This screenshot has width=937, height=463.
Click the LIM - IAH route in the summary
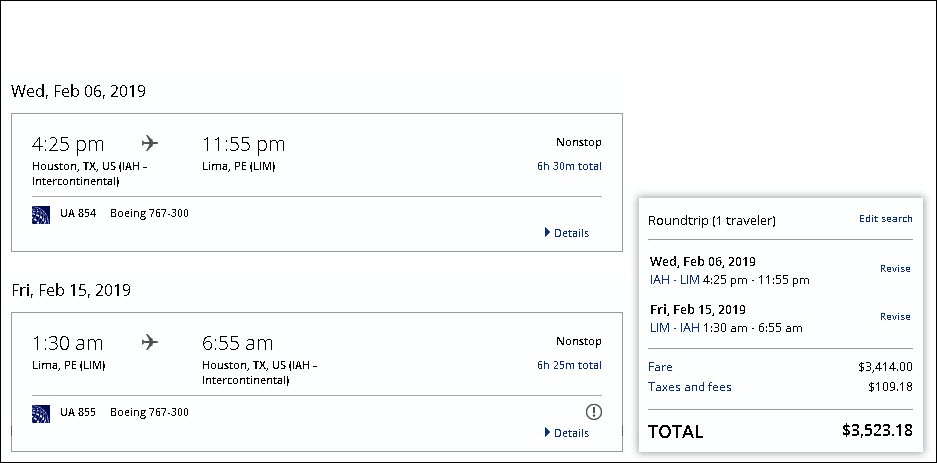tap(674, 327)
